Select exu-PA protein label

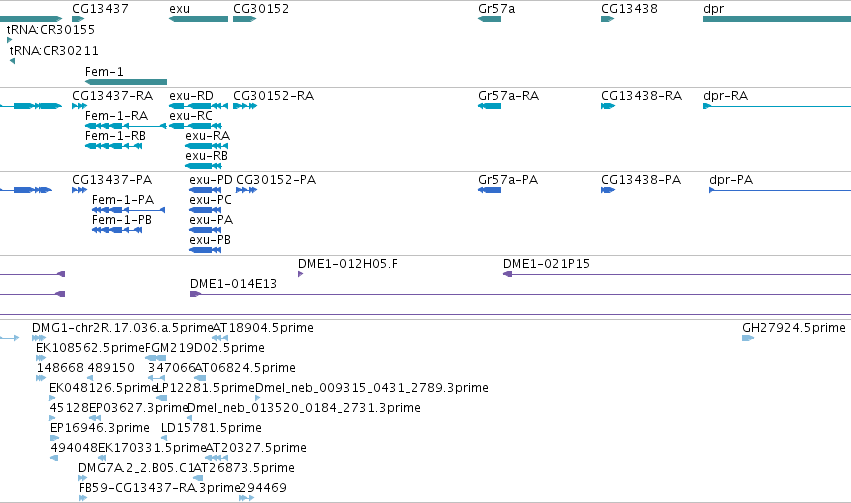[211, 220]
